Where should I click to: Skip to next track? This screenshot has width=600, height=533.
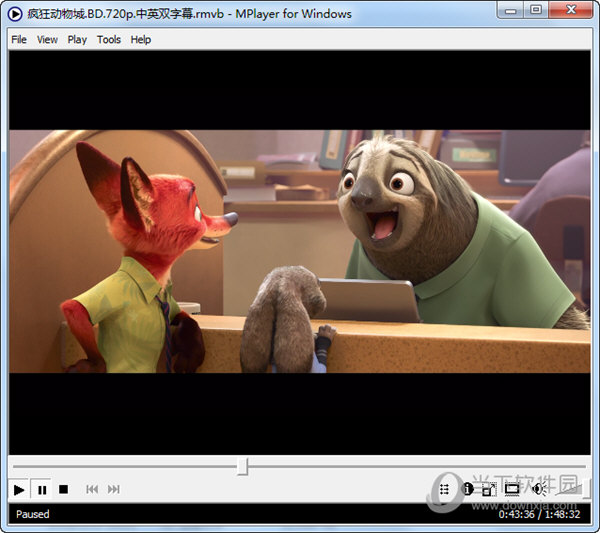(x=114, y=489)
